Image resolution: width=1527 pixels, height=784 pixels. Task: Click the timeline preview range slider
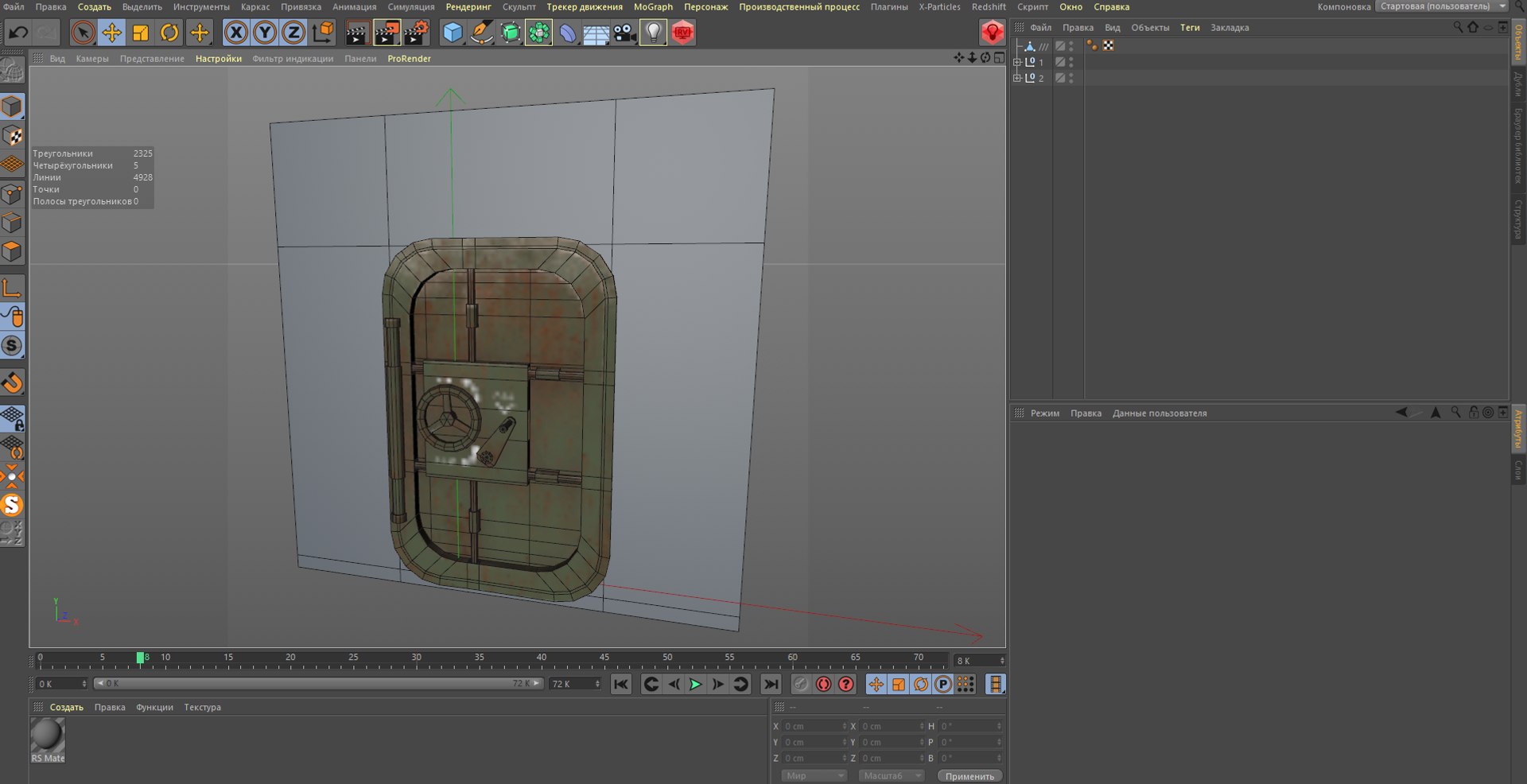click(318, 683)
